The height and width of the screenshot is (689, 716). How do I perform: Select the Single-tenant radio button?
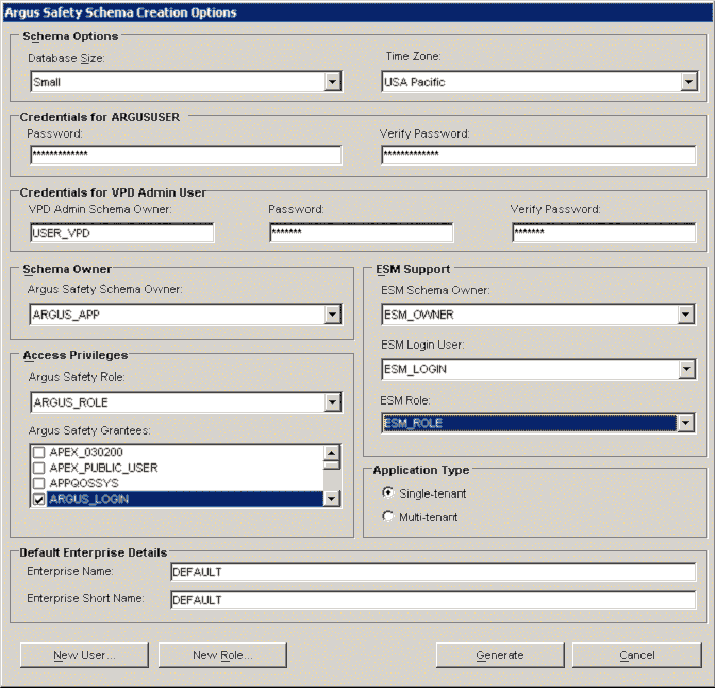coord(388,493)
